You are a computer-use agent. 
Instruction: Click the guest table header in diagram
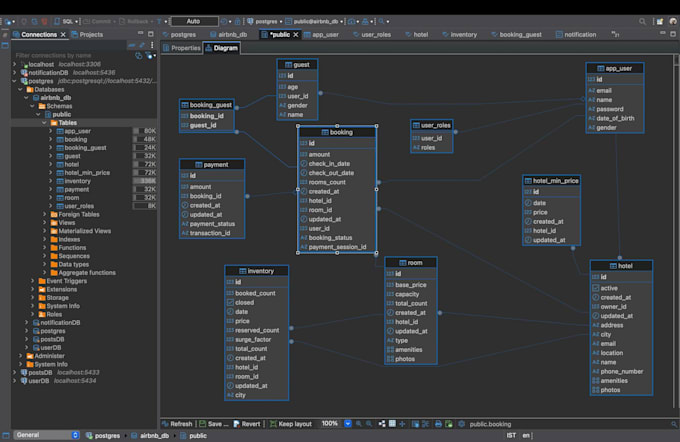coord(297,65)
